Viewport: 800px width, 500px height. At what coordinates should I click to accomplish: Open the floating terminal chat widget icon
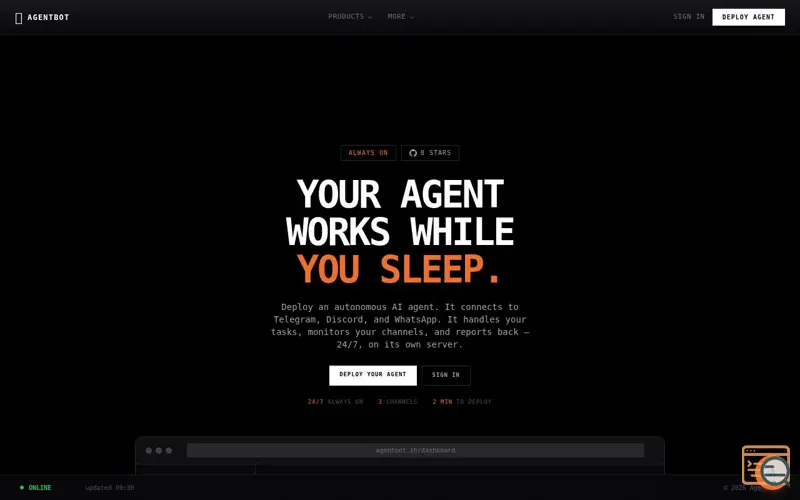pyautogui.click(x=766, y=465)
